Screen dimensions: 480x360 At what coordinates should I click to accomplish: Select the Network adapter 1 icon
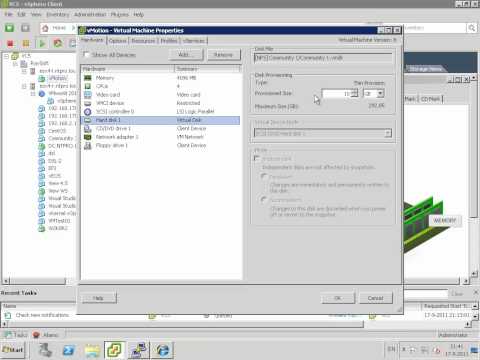[88, 137]
